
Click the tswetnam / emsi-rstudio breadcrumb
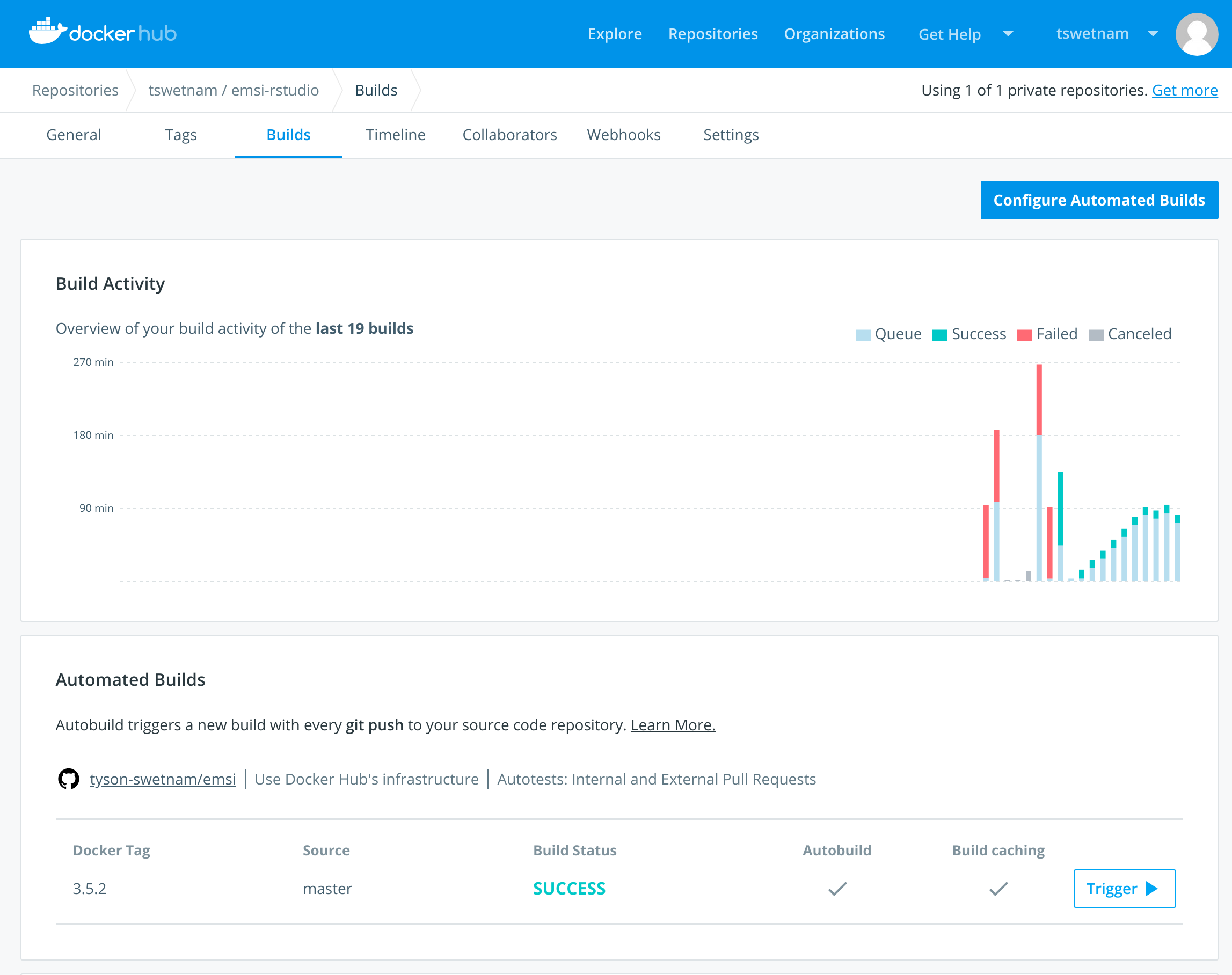tap(234, 90)
